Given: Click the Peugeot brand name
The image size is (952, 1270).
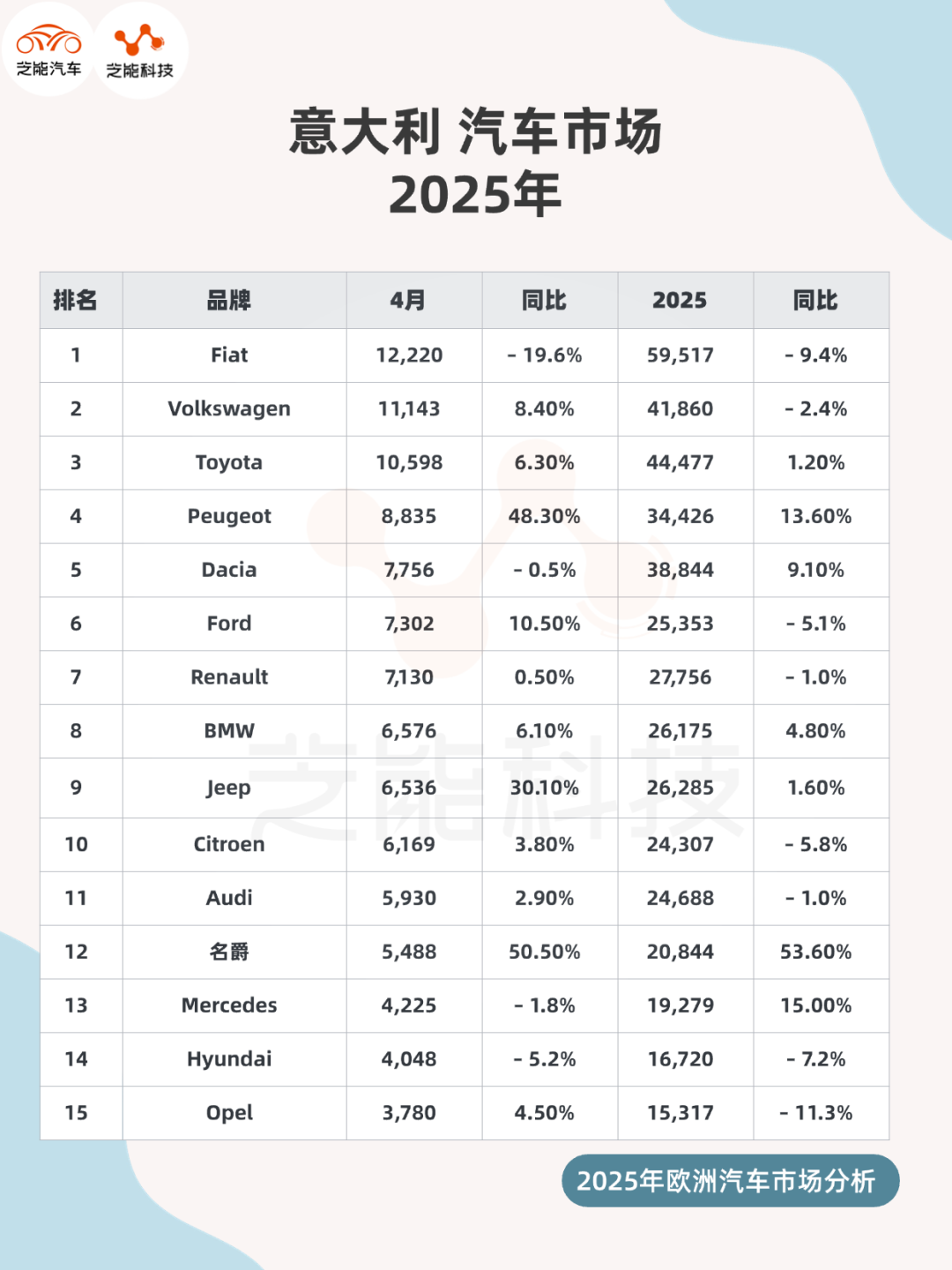Looking at the screenshot, I should click(229, 517).
